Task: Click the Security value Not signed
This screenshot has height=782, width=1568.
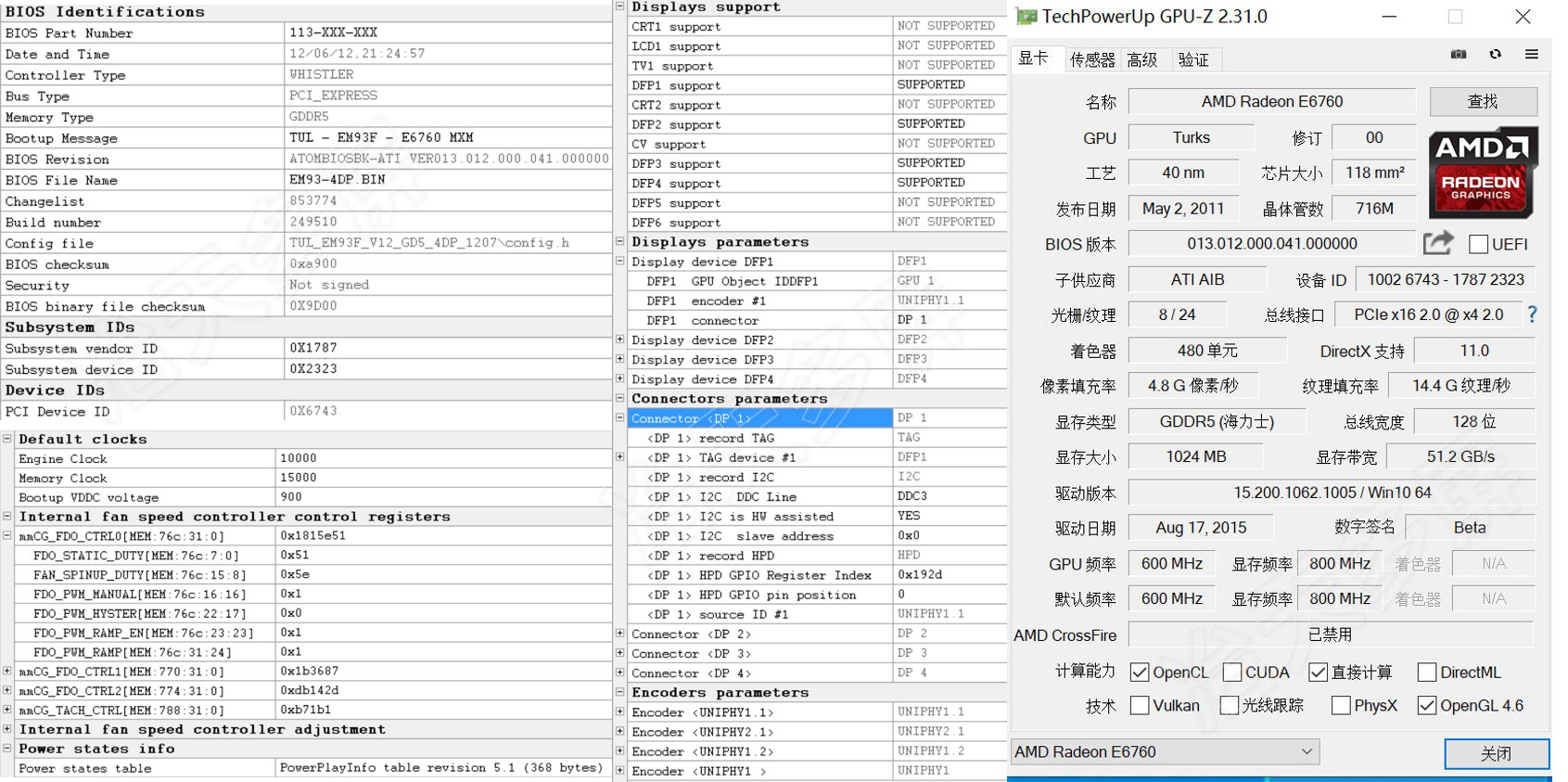Action: [329, 285]
